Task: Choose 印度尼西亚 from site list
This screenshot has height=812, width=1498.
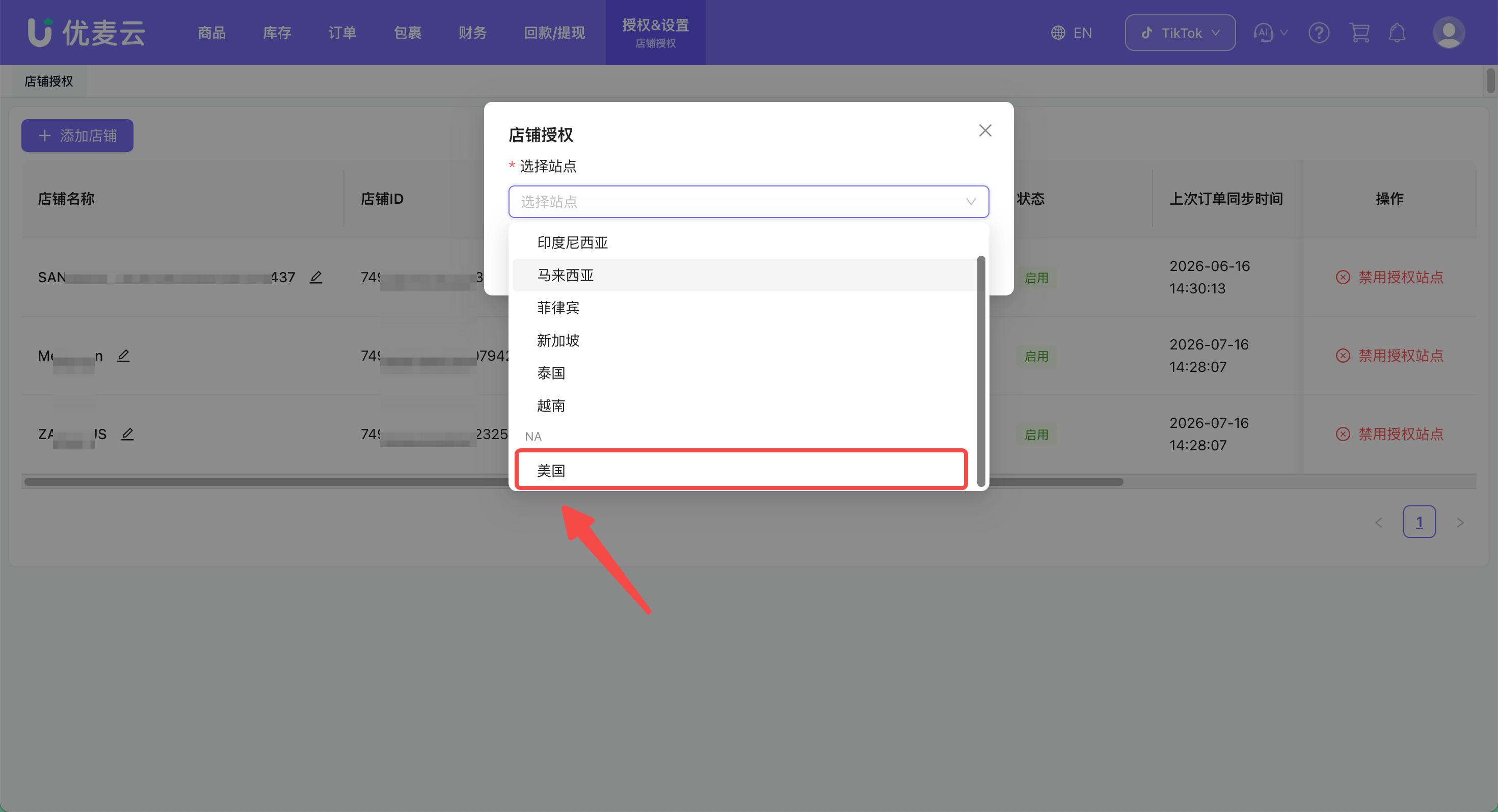Action: tap(744, 242)
